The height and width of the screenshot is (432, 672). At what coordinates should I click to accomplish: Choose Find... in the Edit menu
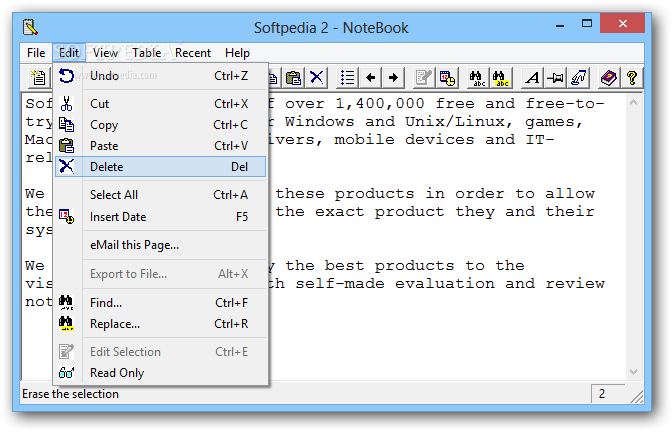coord(161,303)
